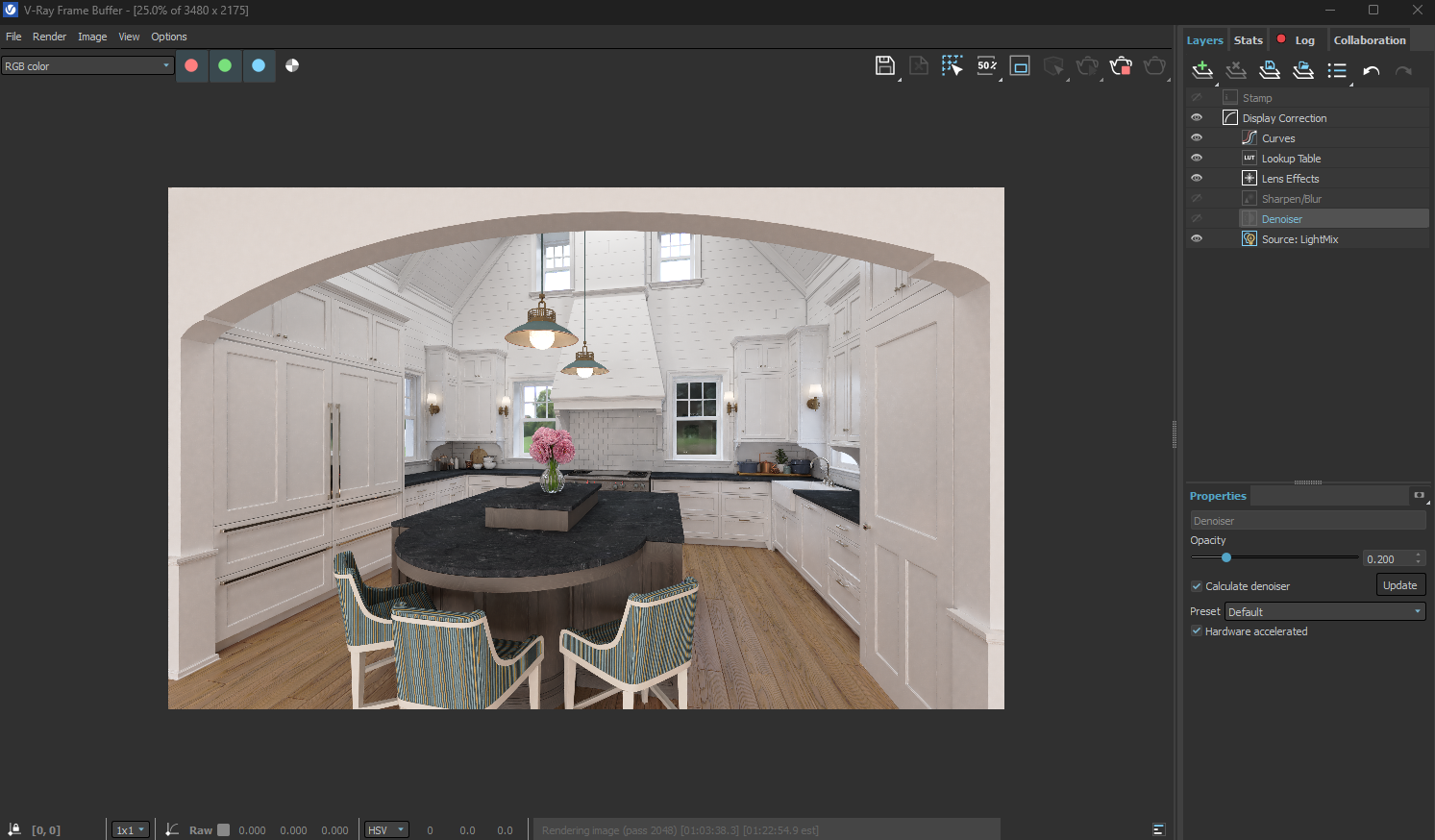The width and height of the screenshot is (1435, 840).
Task: Open the Render menu
Action: coord(49,37)
